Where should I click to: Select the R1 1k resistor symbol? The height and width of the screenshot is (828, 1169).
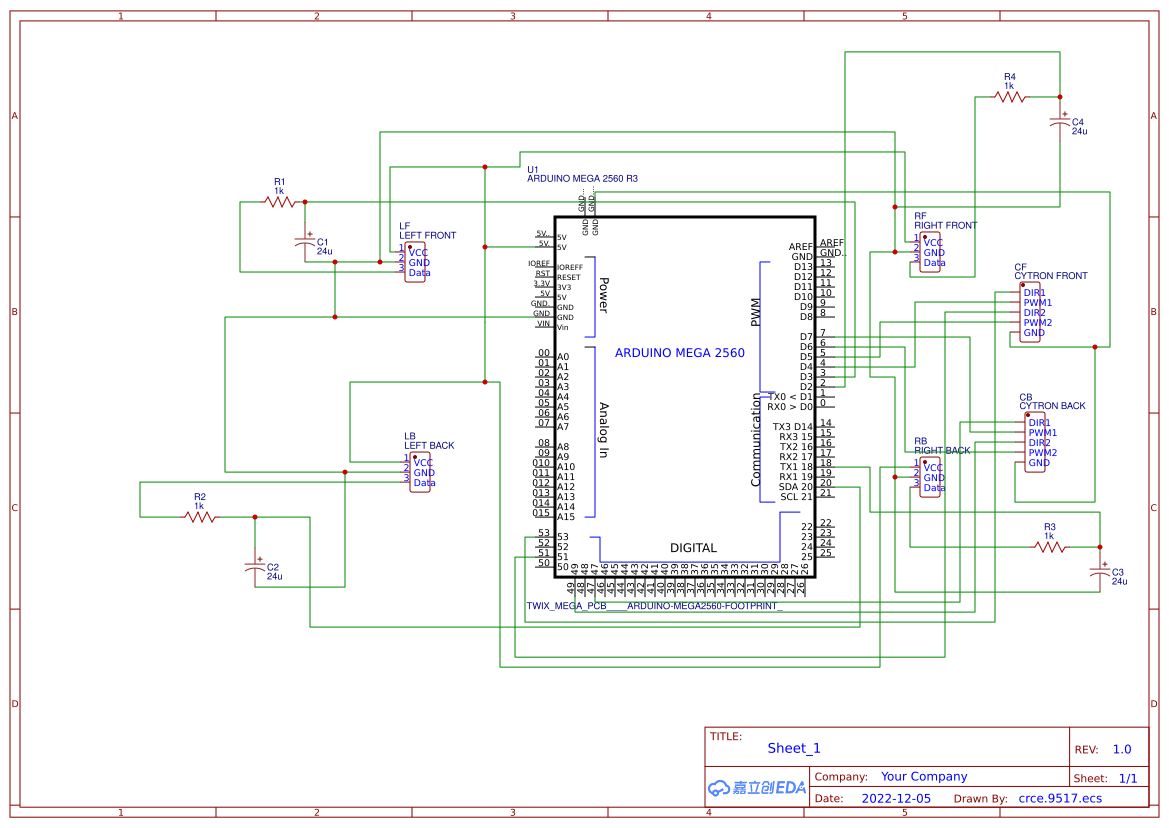point(280,201)
